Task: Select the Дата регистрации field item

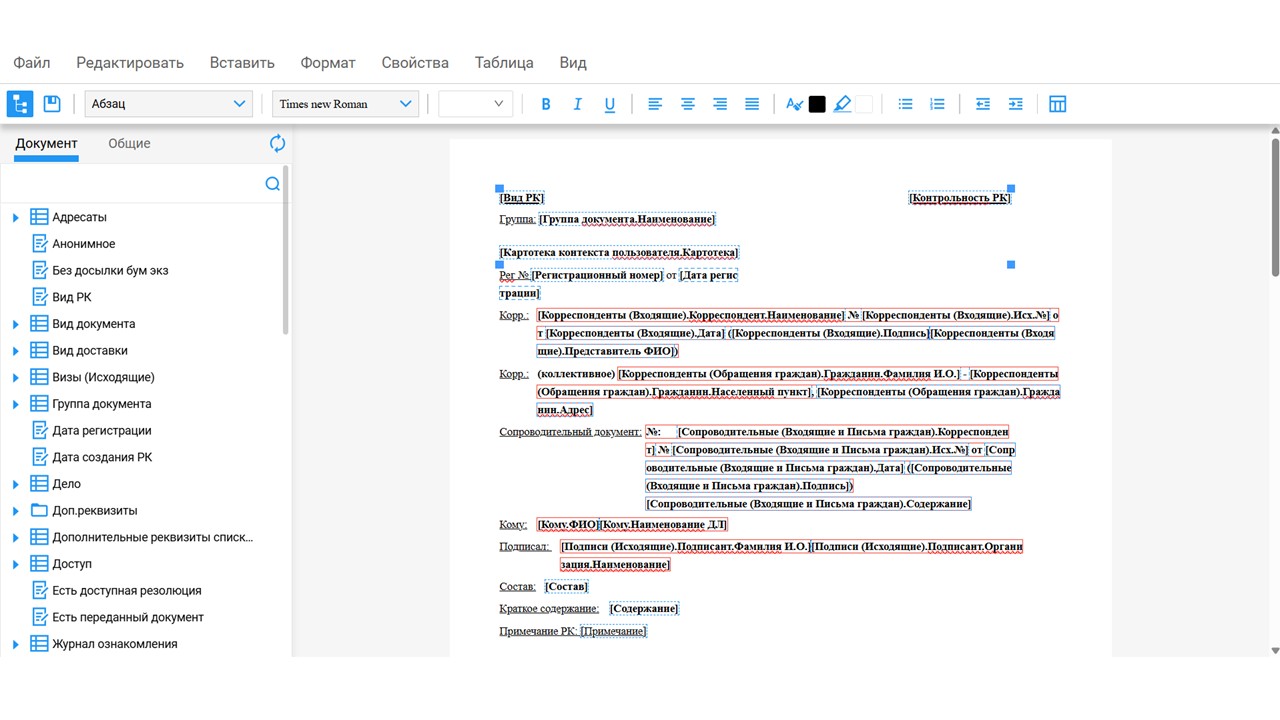Action: (102, 431)
